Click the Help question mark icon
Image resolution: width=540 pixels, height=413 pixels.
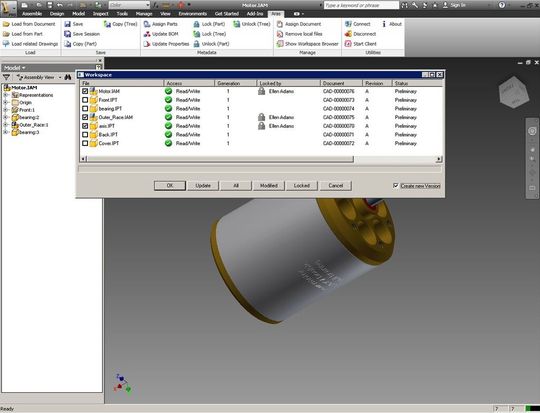tap(502, 5)
